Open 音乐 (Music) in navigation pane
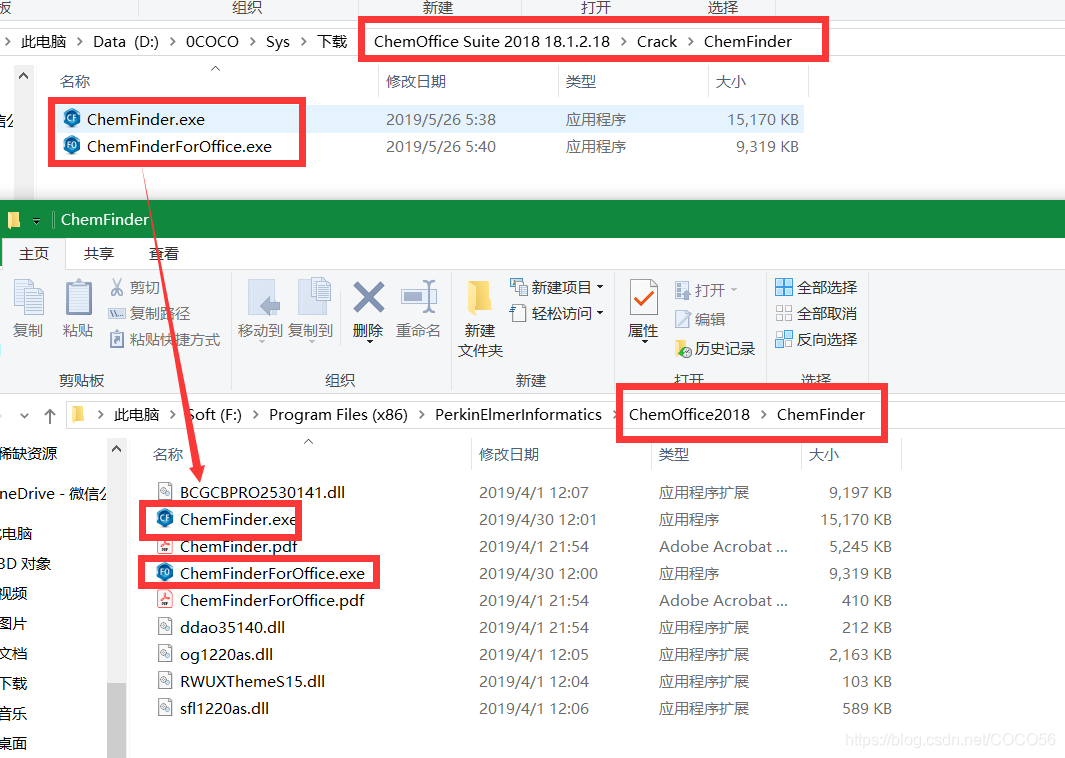Viewport: 1065px width, 758px height. point(14,713)
